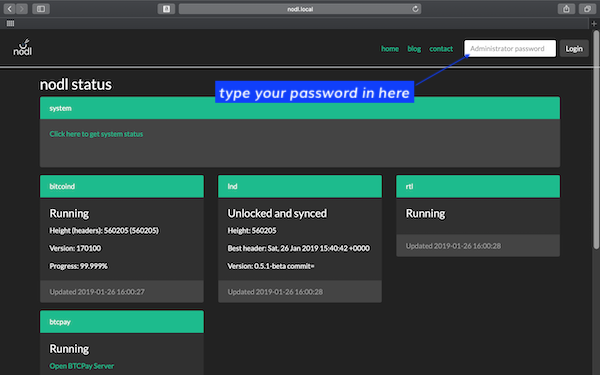Toggle the Safari sidebar button

point(41,9)
